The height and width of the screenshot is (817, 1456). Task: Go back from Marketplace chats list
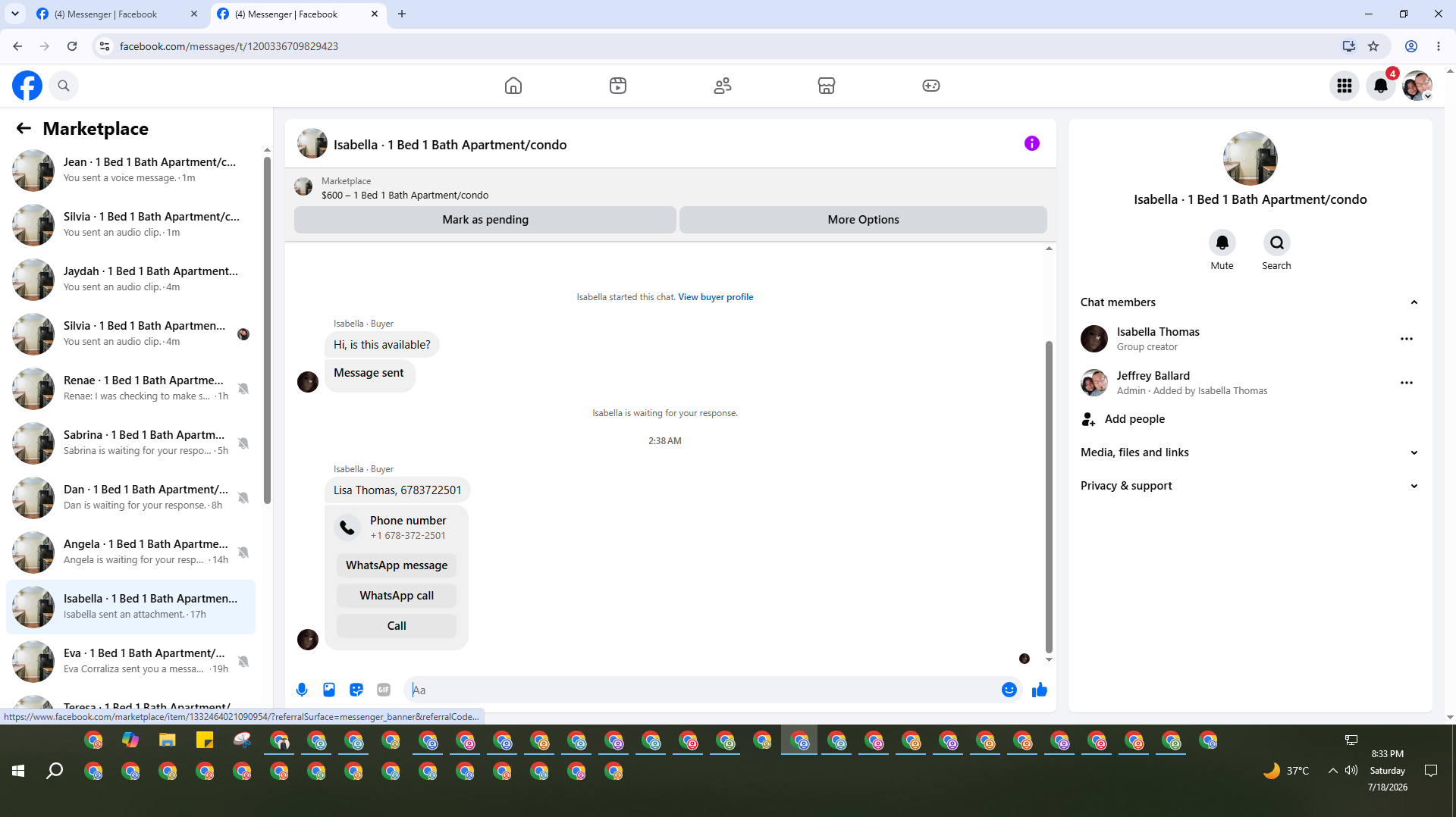tap(24, 129)
